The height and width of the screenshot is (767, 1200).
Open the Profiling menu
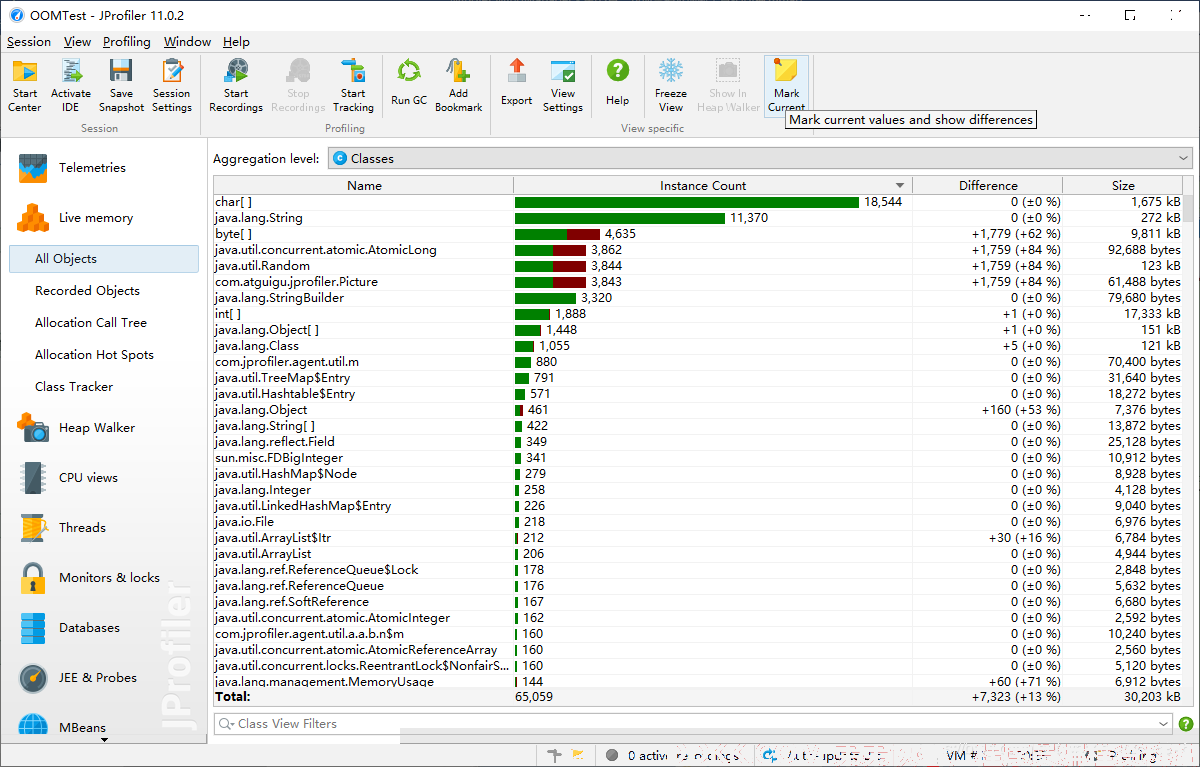(127, 42)
